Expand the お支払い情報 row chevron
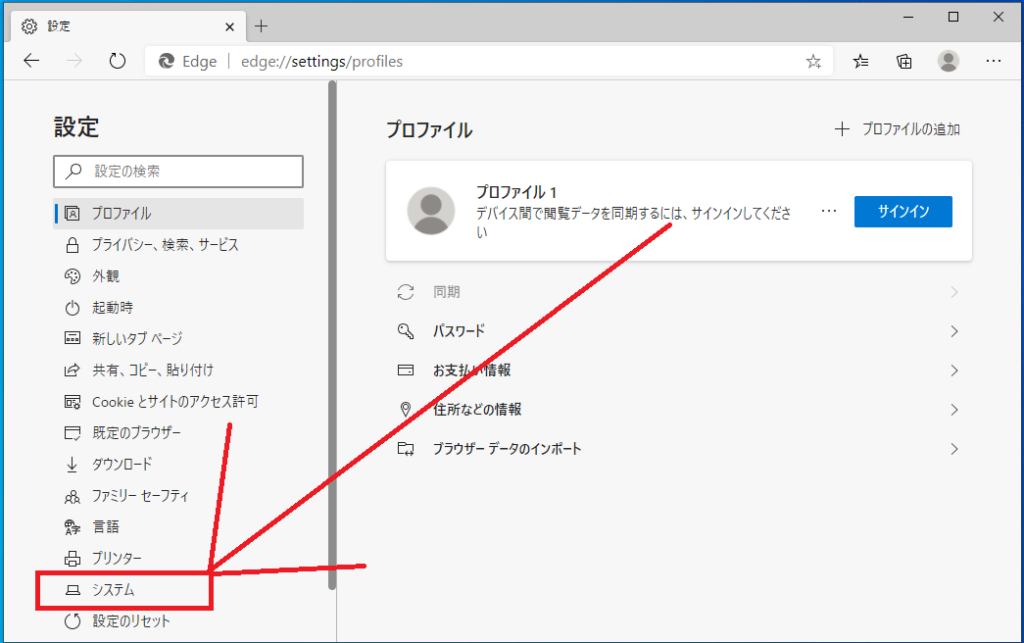This screenshot has width=1024, height=643. click(x=954, y=370)
